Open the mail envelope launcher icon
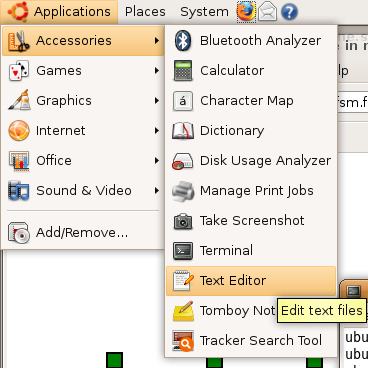The height and width of the screenshot is (368, 368). (x=268, y=12)
